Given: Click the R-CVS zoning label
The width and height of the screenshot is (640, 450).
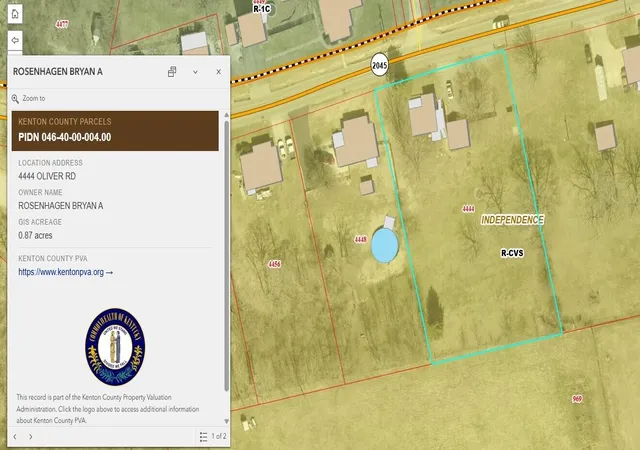Looking at the screenshot, I should [512, 253].
